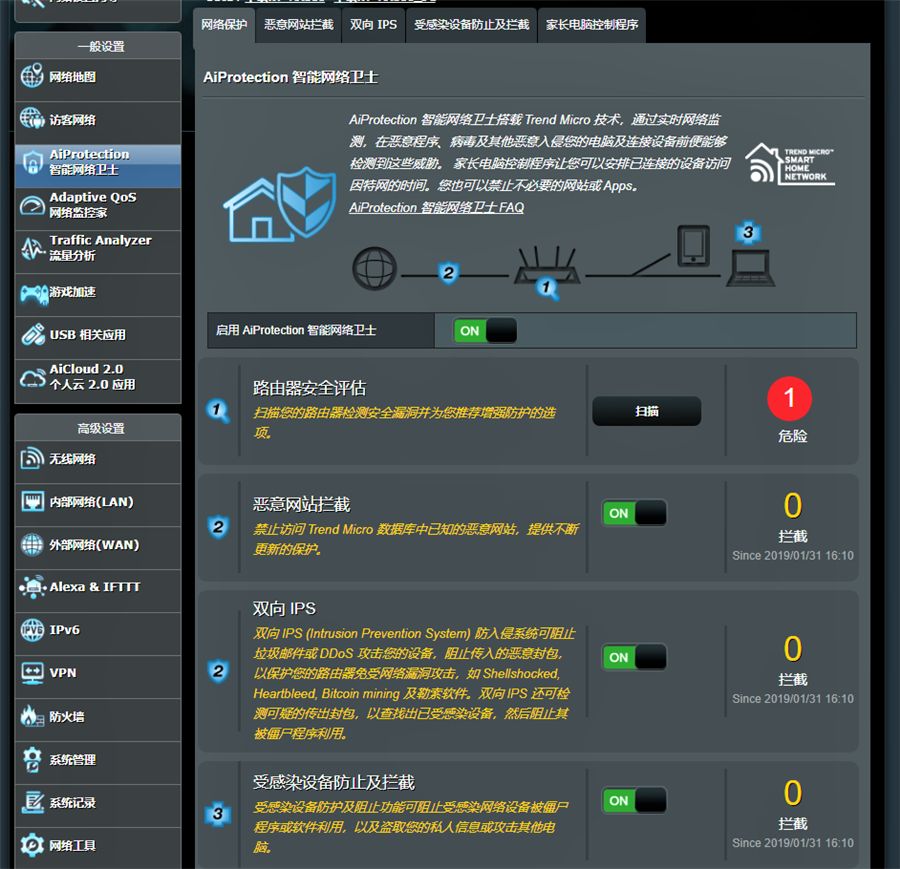Toggle 启用 AiProtection 智能网络卫士 switch

486,331
